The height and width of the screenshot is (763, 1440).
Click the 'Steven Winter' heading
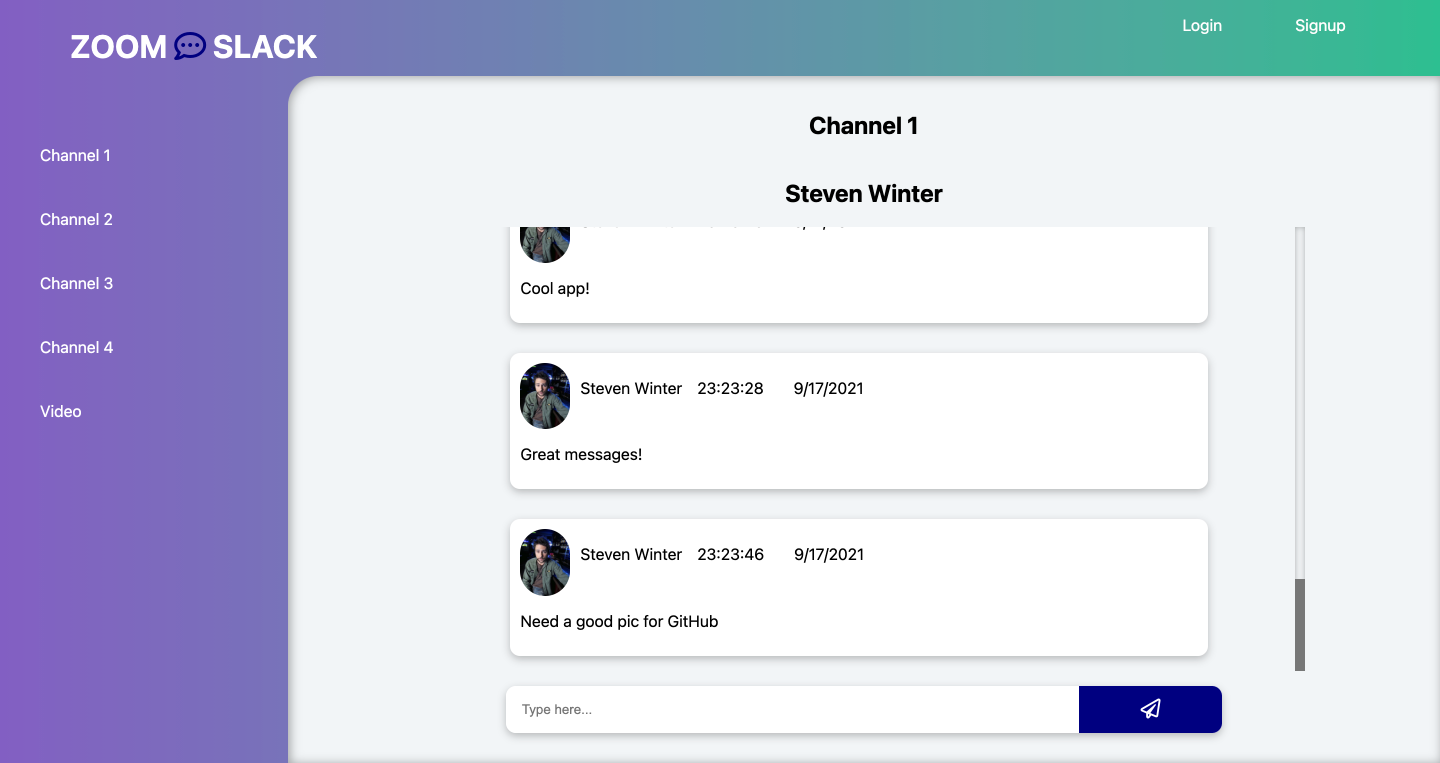point(864,193)
